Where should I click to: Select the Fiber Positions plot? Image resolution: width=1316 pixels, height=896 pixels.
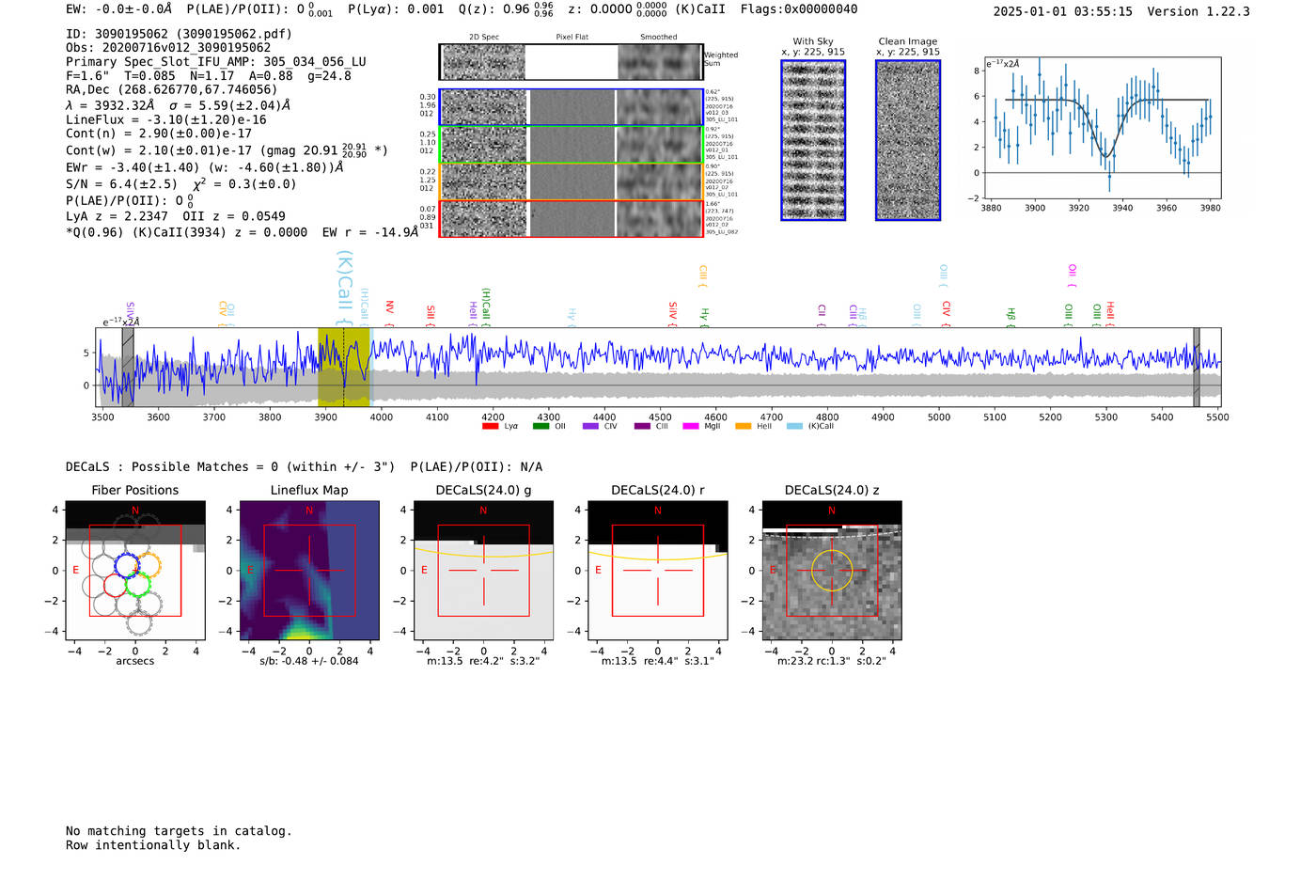tap(135, 570)
